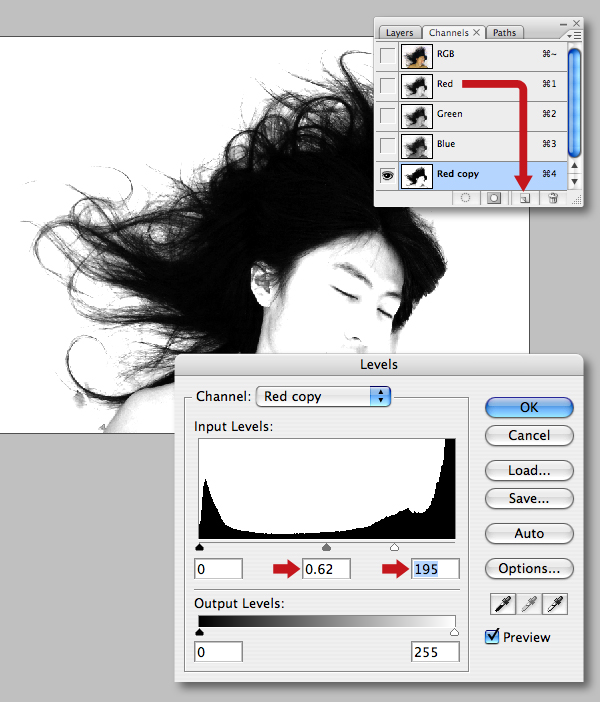Click the output black level slider

coord(200,632)
